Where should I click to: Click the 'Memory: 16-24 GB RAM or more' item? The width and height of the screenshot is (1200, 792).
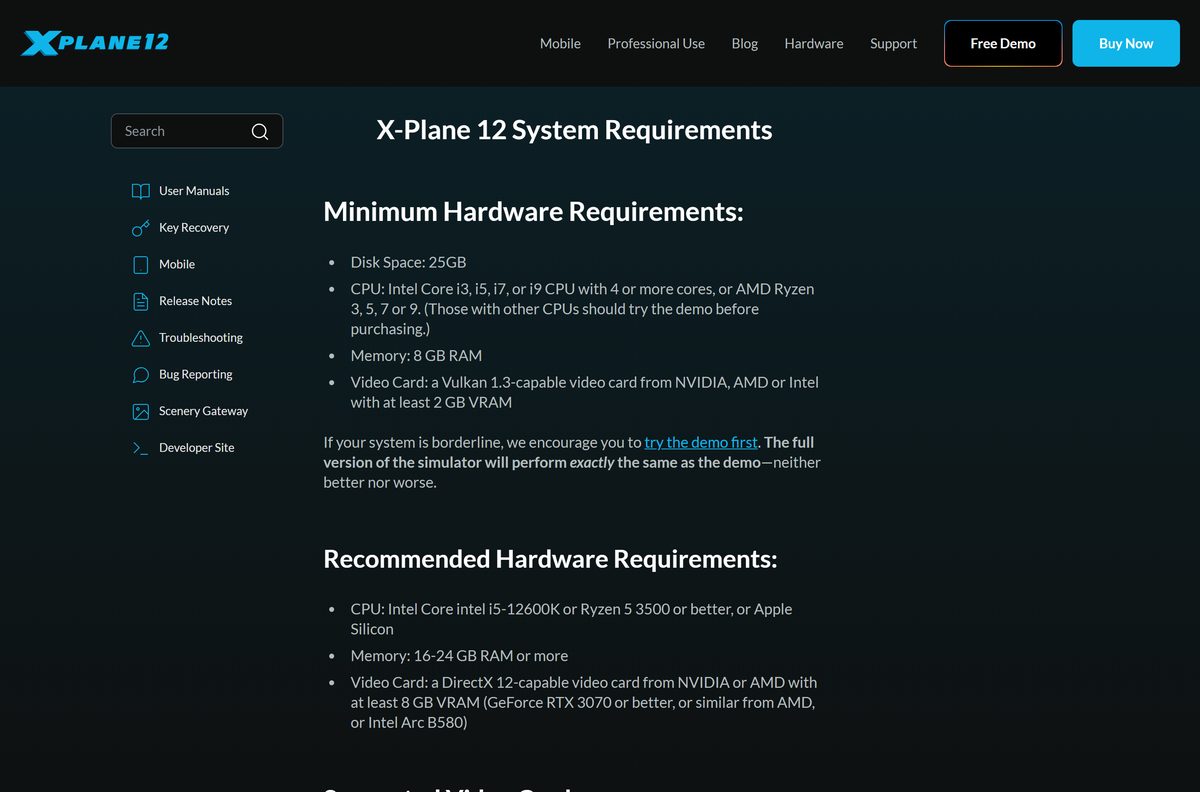coord(459,656)
